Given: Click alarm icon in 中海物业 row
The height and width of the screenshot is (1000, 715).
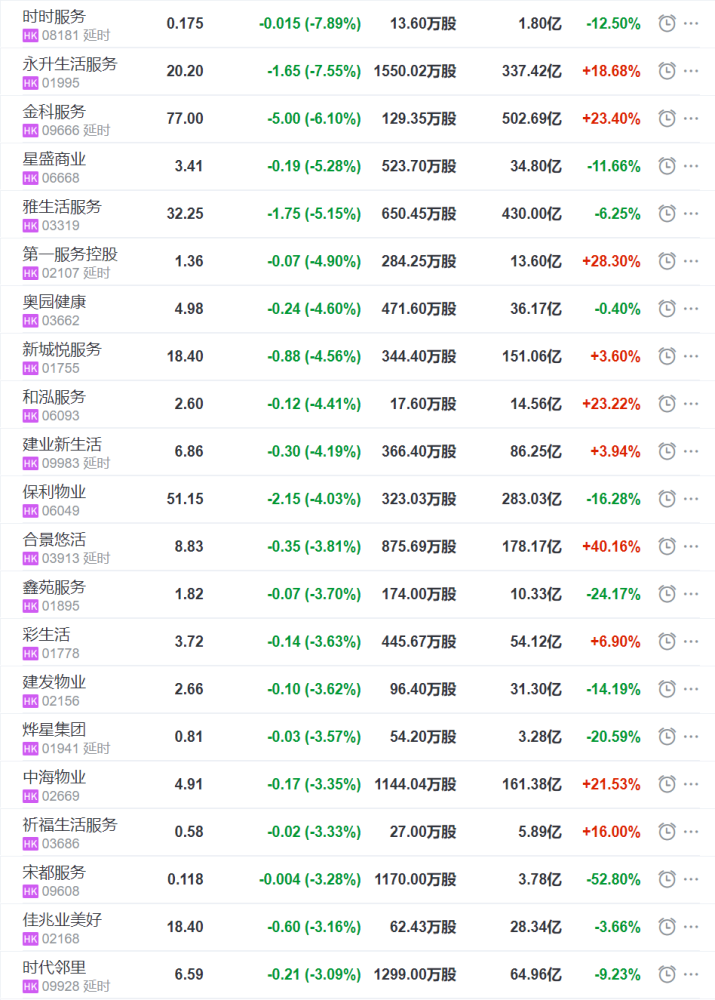Looking at the screenshot, I should [667, 784].
